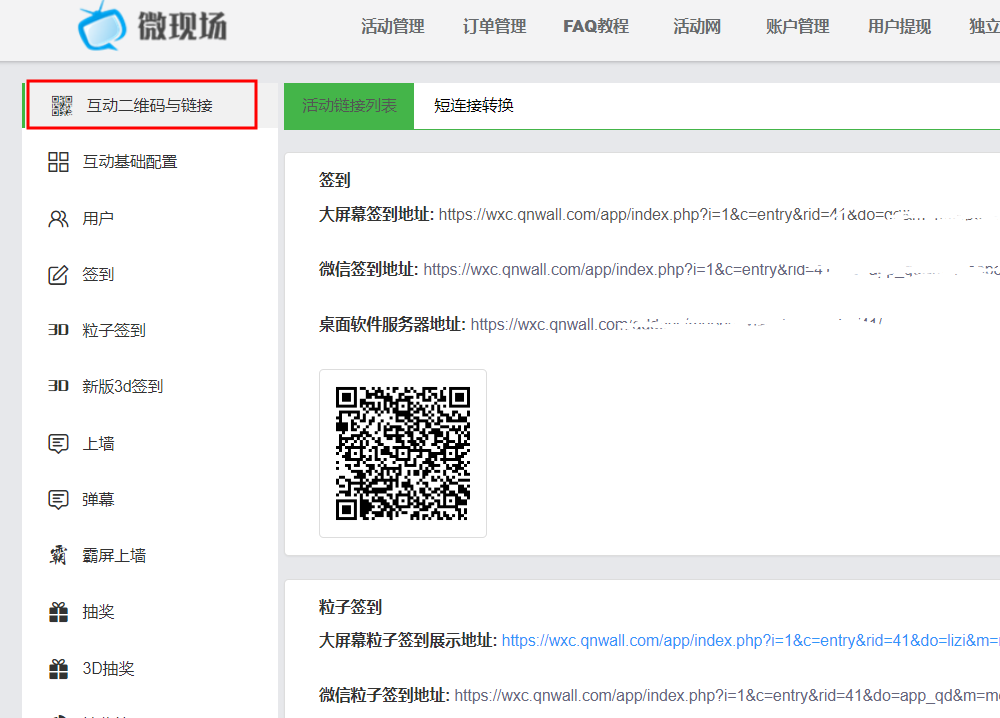Open 活动管理 in top navigation

[x=392, y=27]
